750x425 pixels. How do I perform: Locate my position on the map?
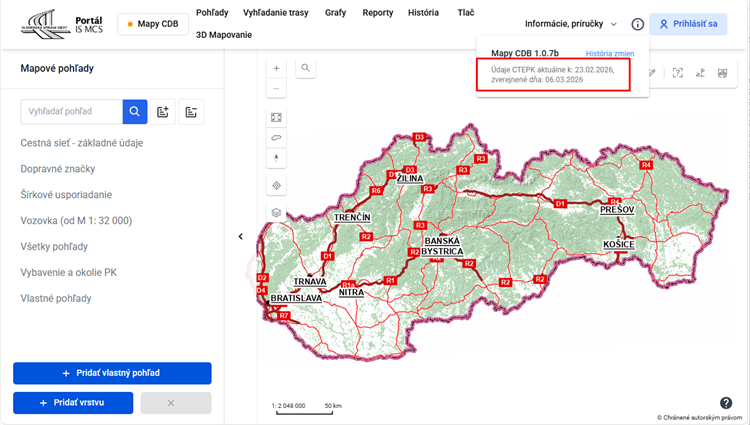(277, 186)
